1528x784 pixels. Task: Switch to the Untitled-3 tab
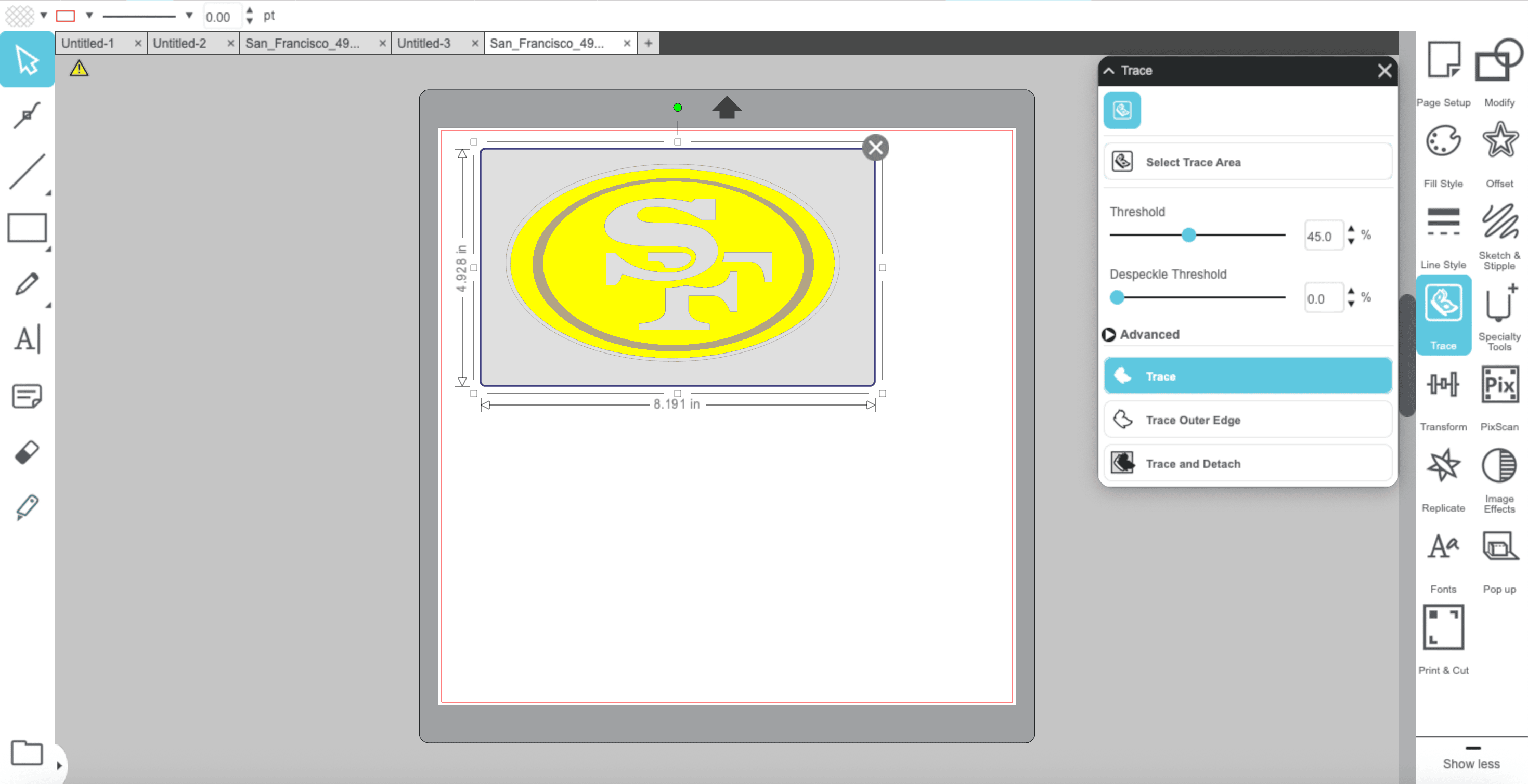pyautogui.click(x=425, y=43)
